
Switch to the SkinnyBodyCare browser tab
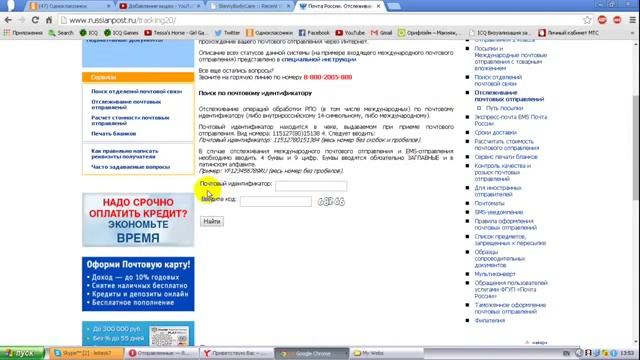pos(249,6)
